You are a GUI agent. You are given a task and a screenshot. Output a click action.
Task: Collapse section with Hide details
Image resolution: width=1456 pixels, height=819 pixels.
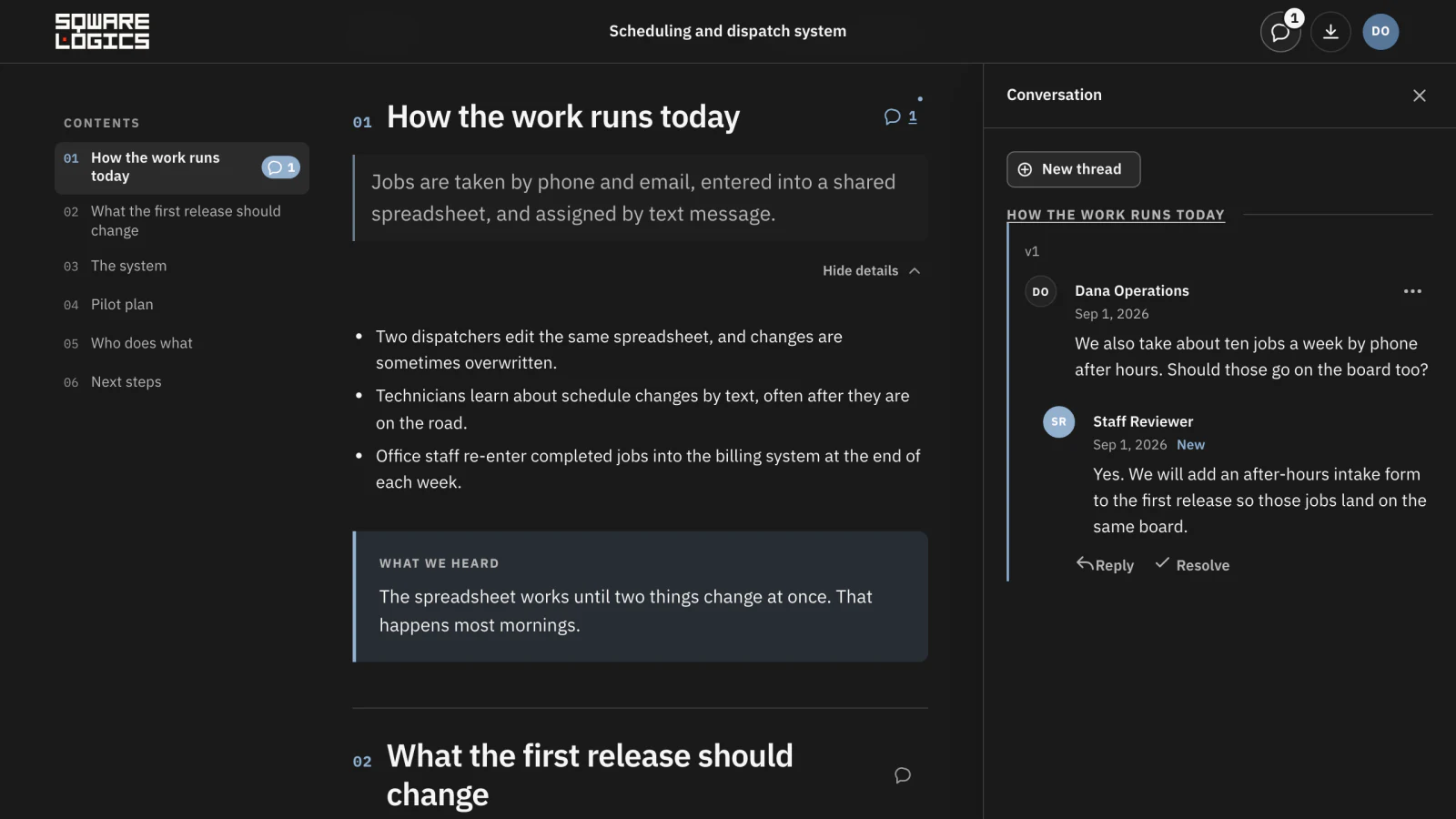872,271
